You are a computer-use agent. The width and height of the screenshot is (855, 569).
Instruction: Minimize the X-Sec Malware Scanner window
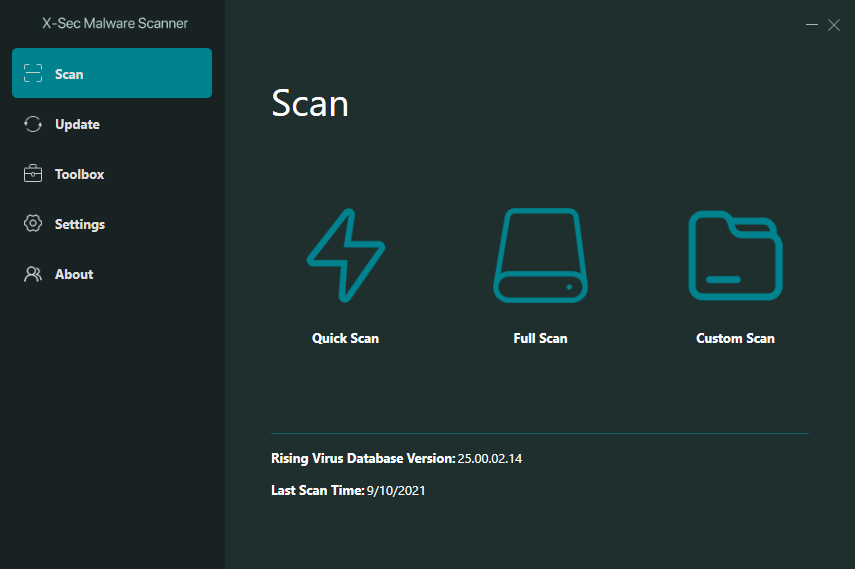click(812, 25)
